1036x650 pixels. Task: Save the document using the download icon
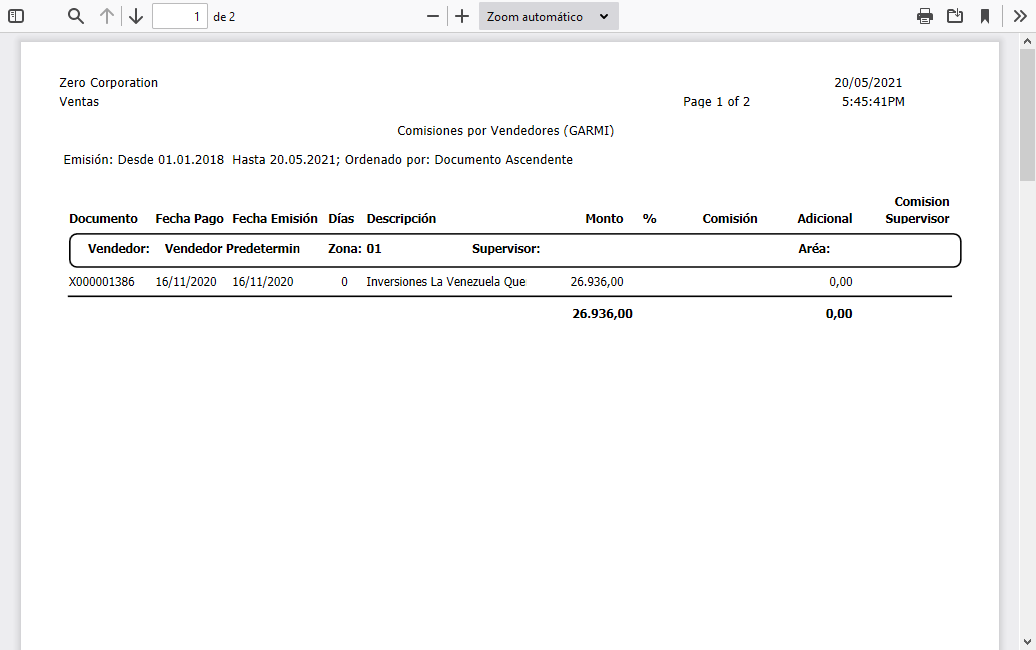point(954,16)
